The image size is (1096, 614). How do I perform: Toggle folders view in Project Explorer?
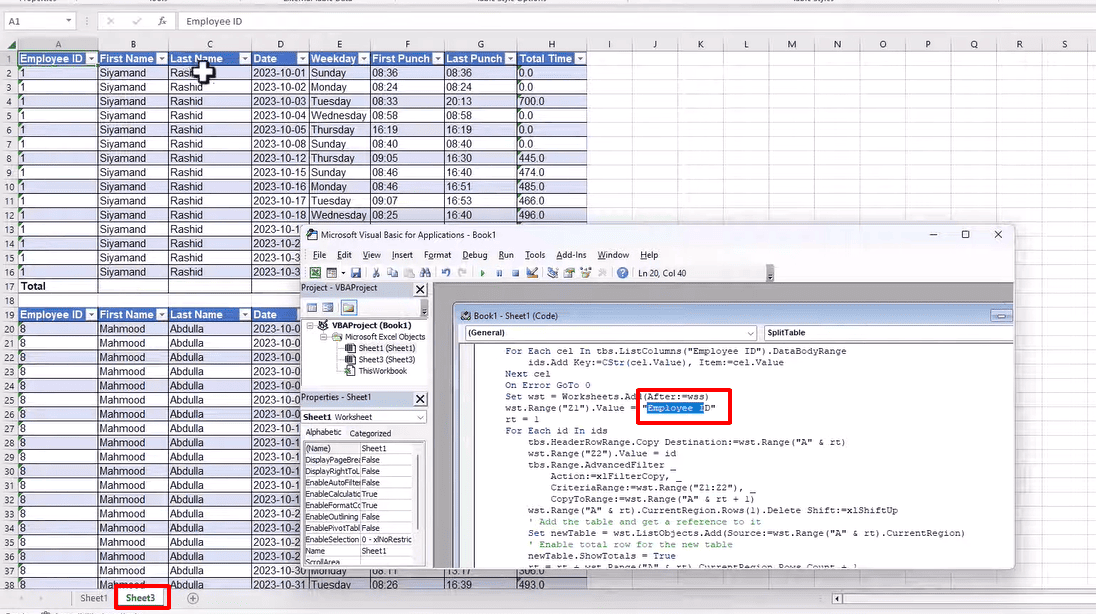click(348, 306)
